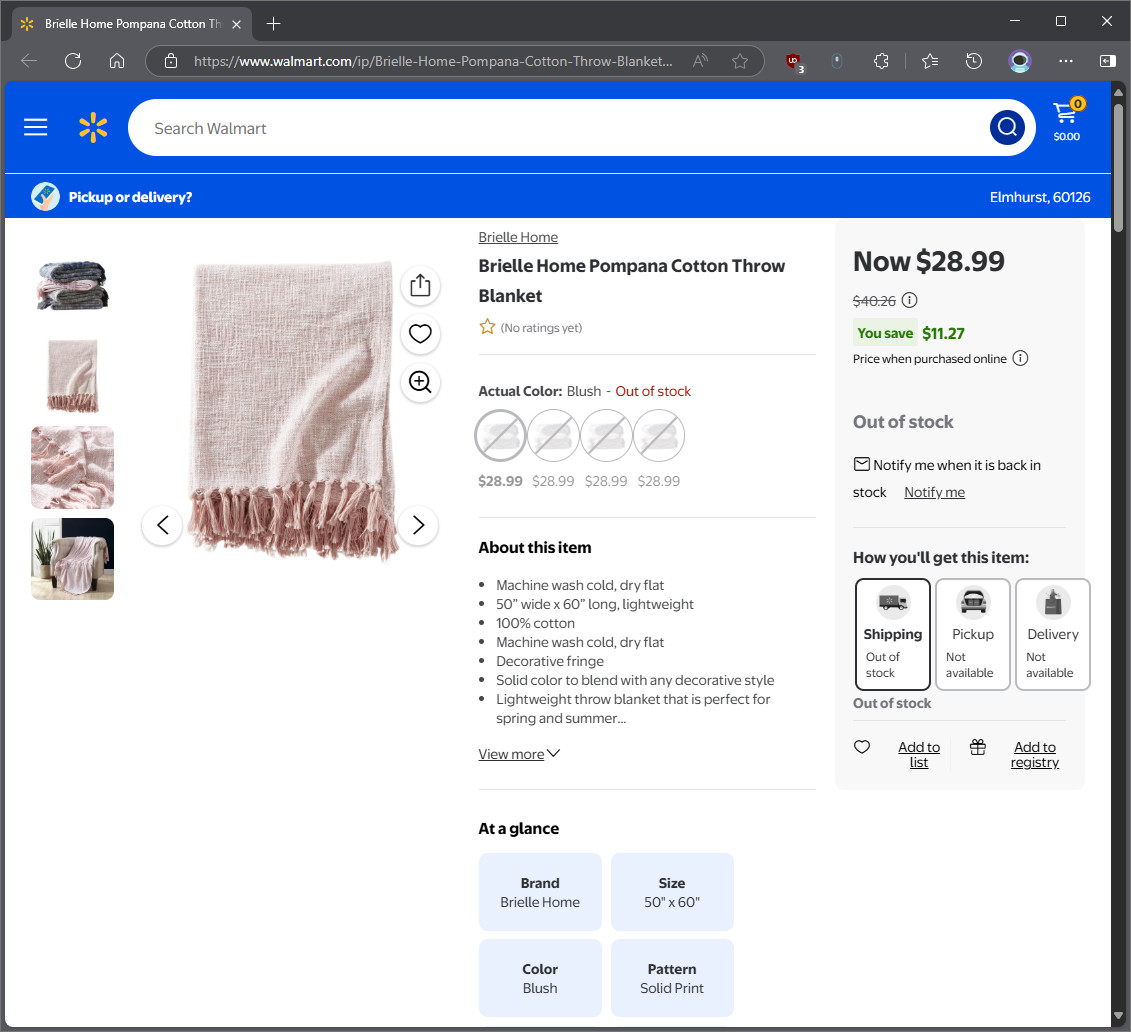Open a new browser tab
1131x1032 pixels.
[x=273, y=24]
